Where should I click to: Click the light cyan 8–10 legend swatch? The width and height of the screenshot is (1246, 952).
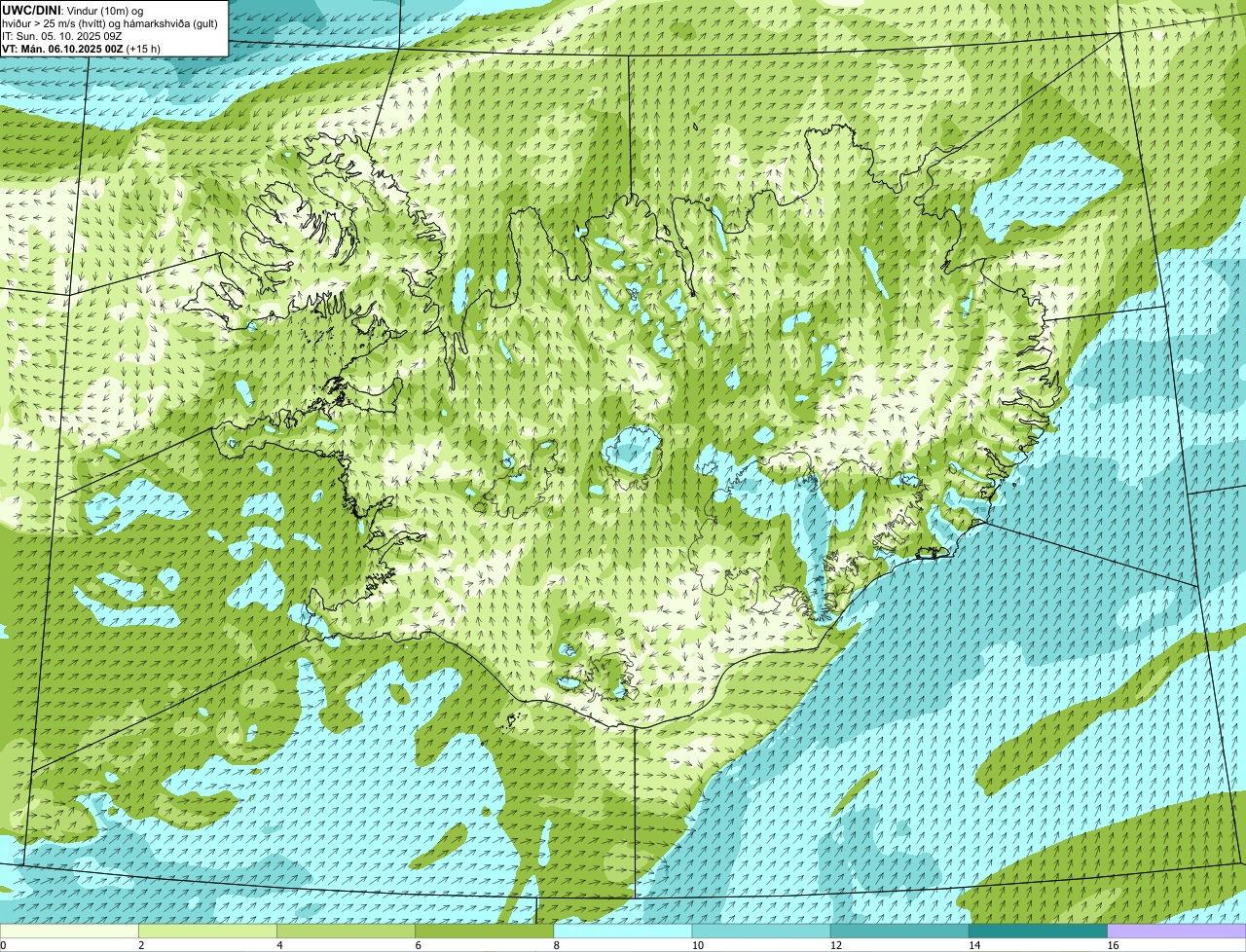[623, 932]
